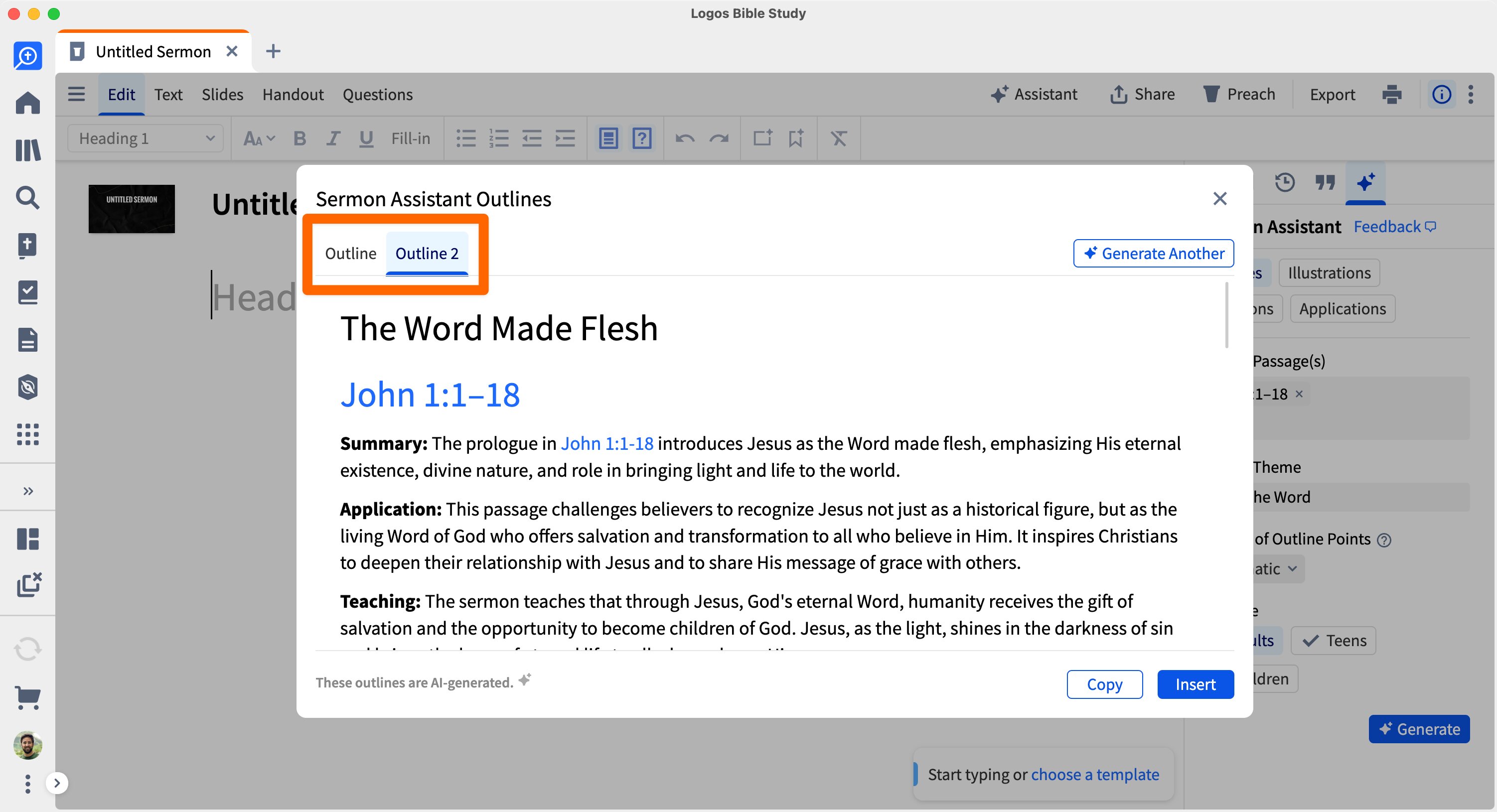
Task: Click Export in the toolbar
Action: point(1332,94)
